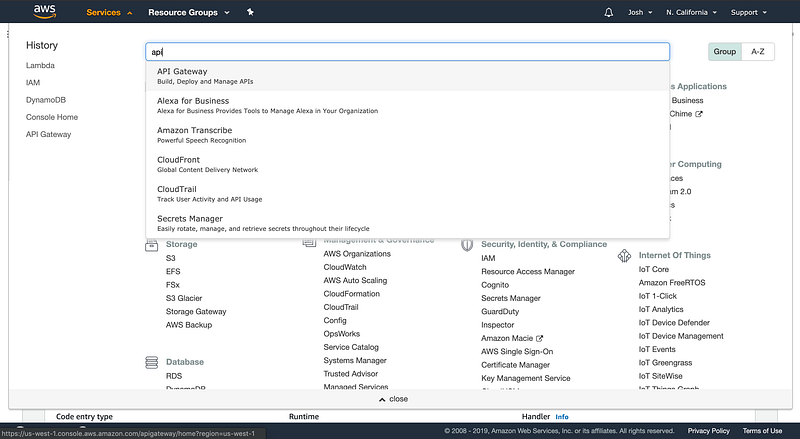Viewport: 800px width, 439px height.
Task: Open the Services dropdown menu
Action: tap(109, 13)
